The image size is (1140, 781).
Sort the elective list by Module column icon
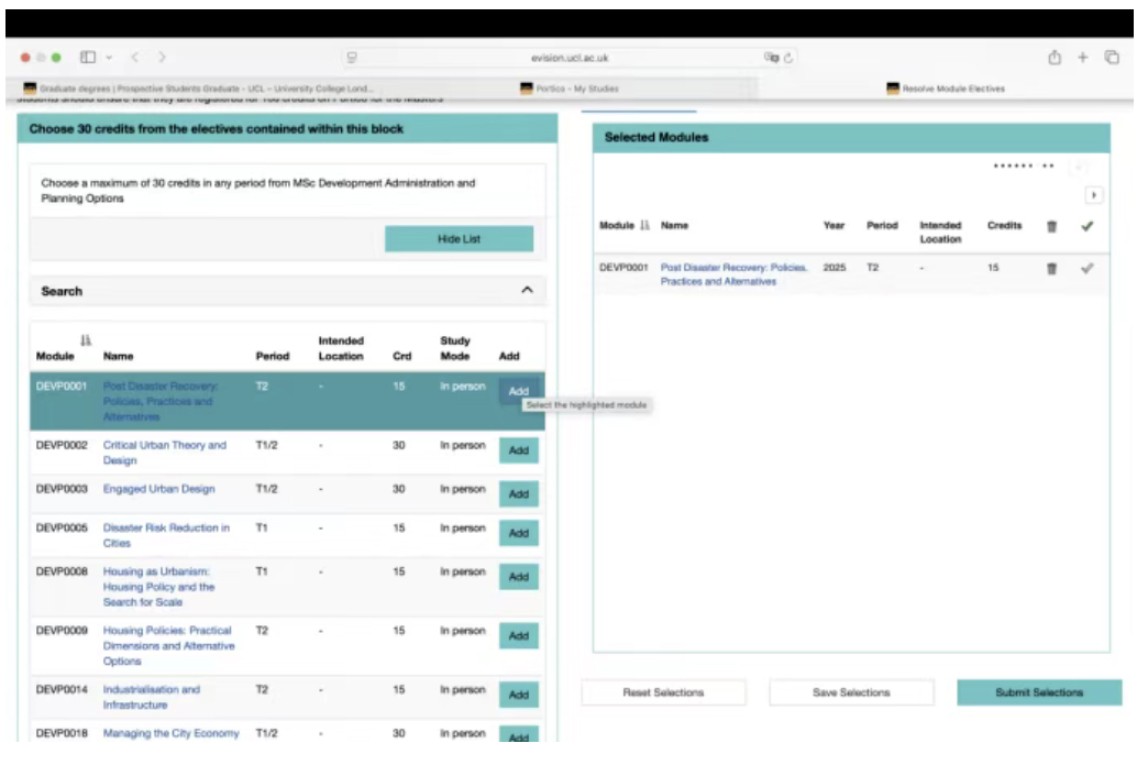pos(86,341)
